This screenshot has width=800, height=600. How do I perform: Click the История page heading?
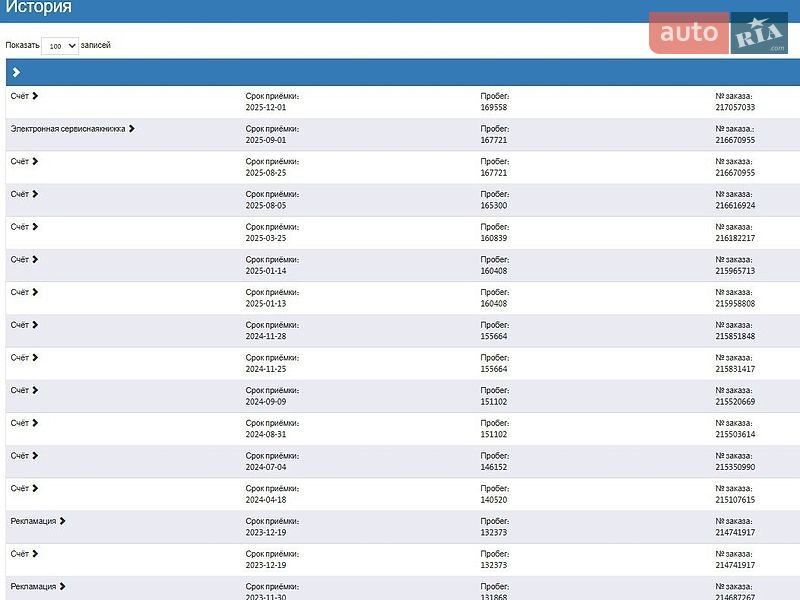[x=39, y=7]
